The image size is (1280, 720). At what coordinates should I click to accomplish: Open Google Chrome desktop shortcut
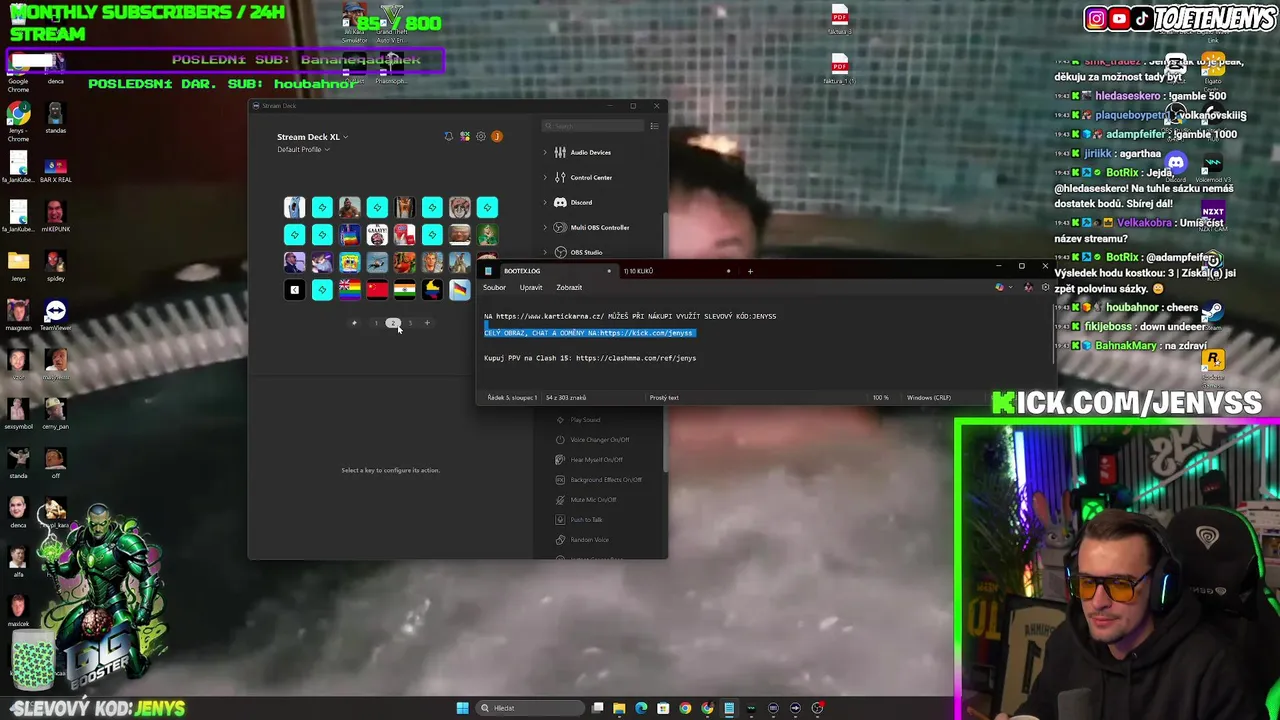click(18, 72)
